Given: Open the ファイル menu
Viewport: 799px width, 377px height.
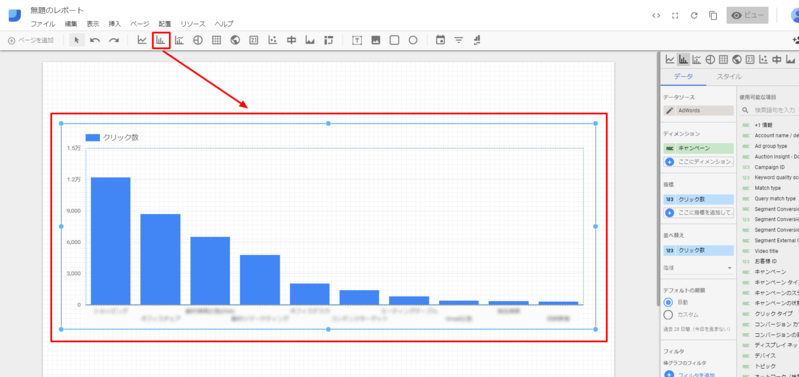Looking at the screenshot, I should tap(43, 24).
